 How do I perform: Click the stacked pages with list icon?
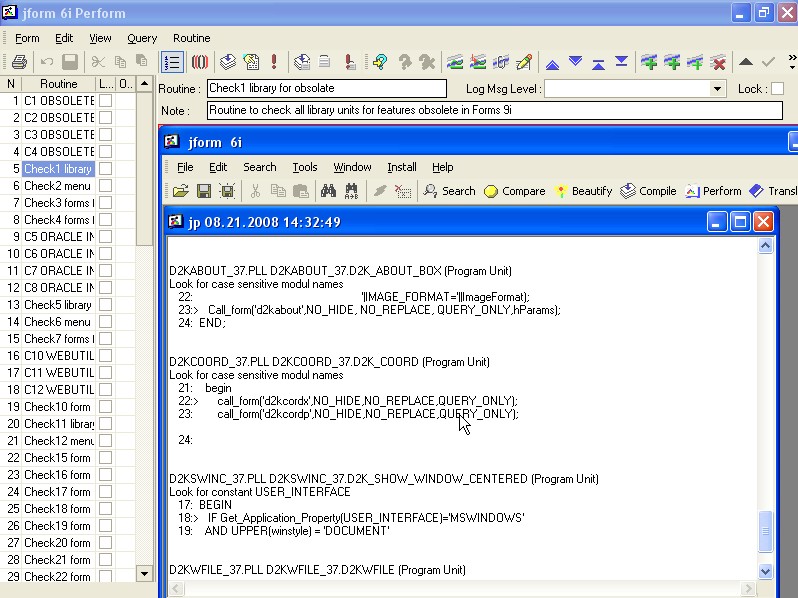[302, 62]
